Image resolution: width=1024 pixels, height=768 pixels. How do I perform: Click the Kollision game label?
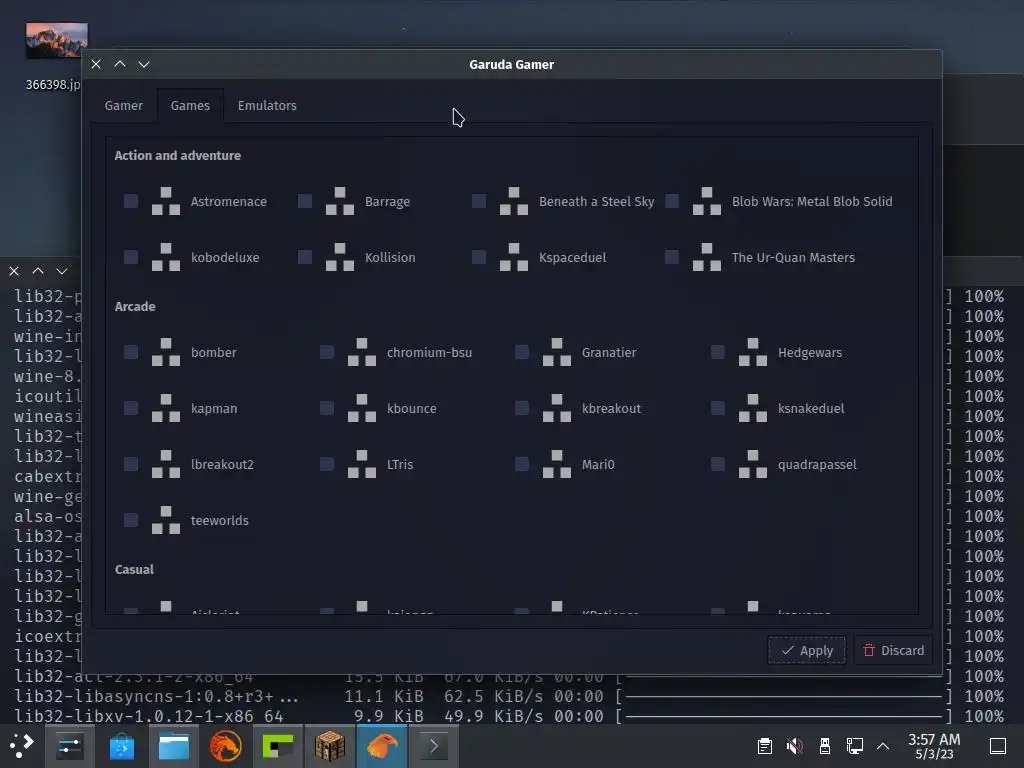click(390, 257)
